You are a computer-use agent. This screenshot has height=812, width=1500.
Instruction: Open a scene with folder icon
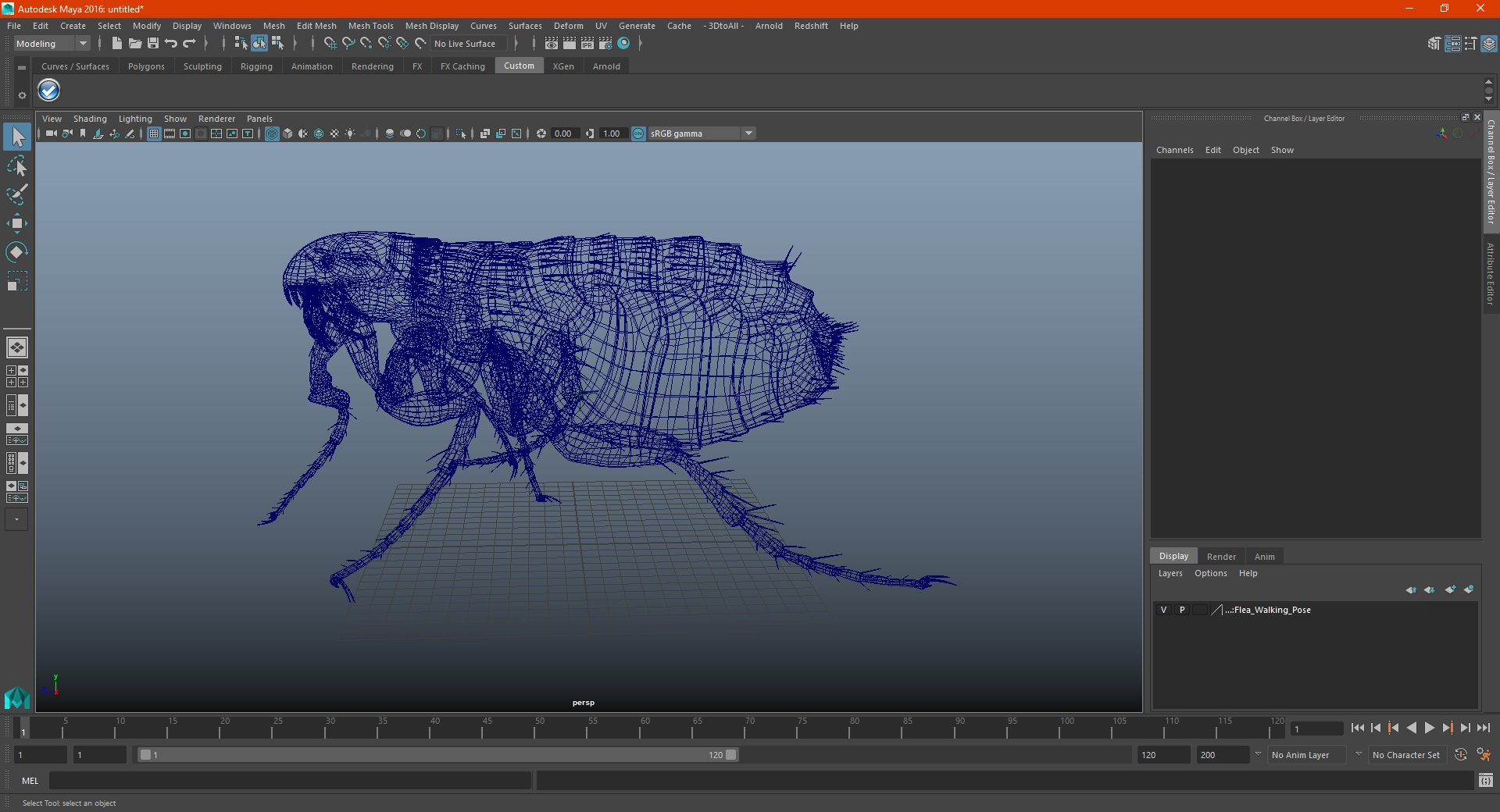(x=134, y=44)
